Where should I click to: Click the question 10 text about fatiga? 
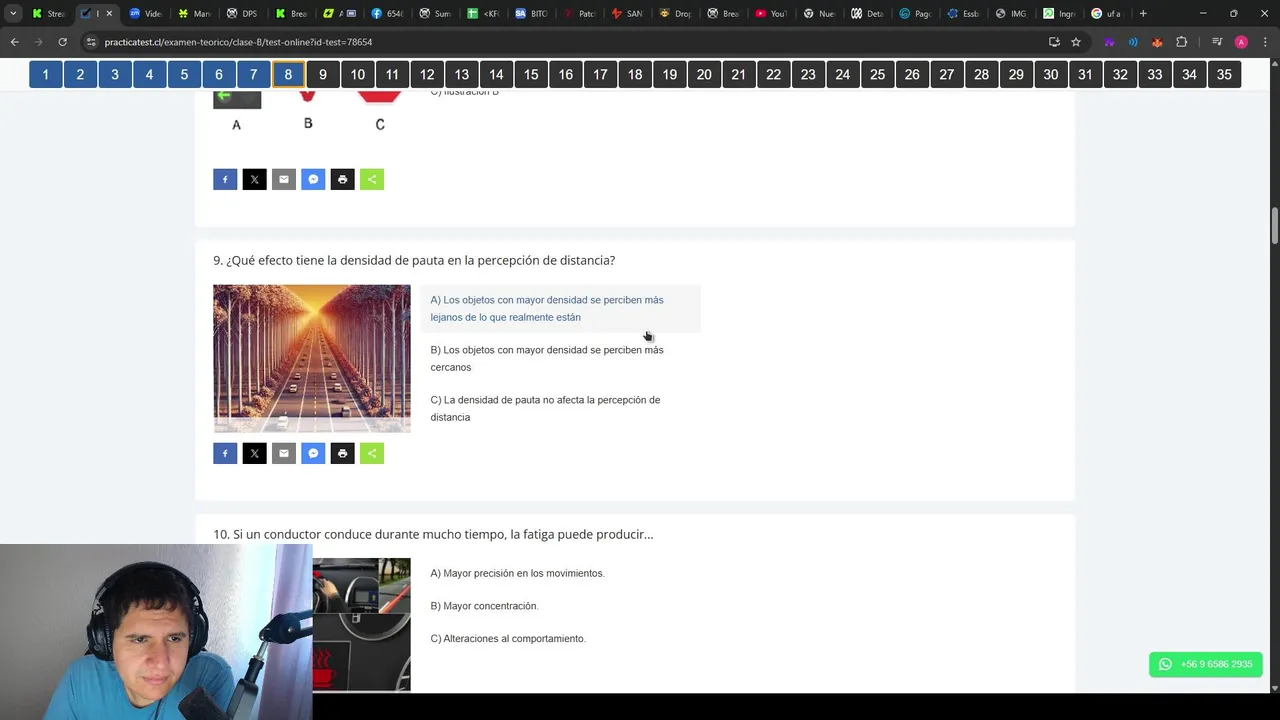tap(433, 534)
